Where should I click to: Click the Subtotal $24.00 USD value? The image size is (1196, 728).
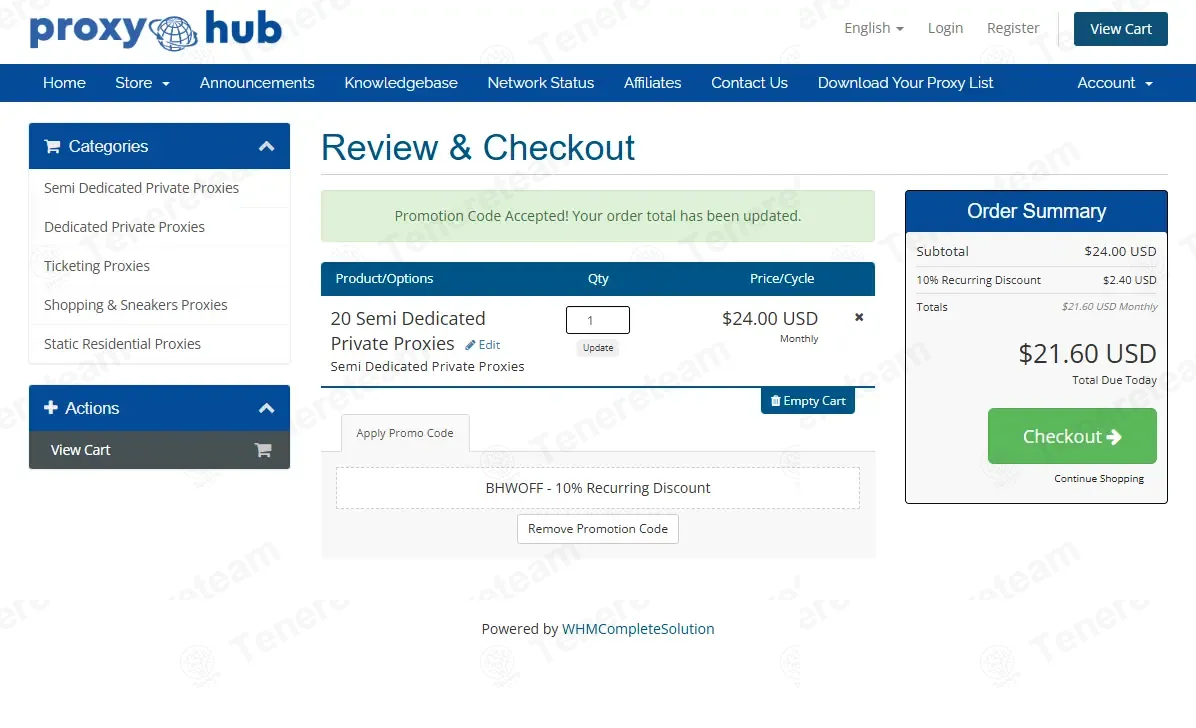pyautogui.click(x=1120, y=251)
